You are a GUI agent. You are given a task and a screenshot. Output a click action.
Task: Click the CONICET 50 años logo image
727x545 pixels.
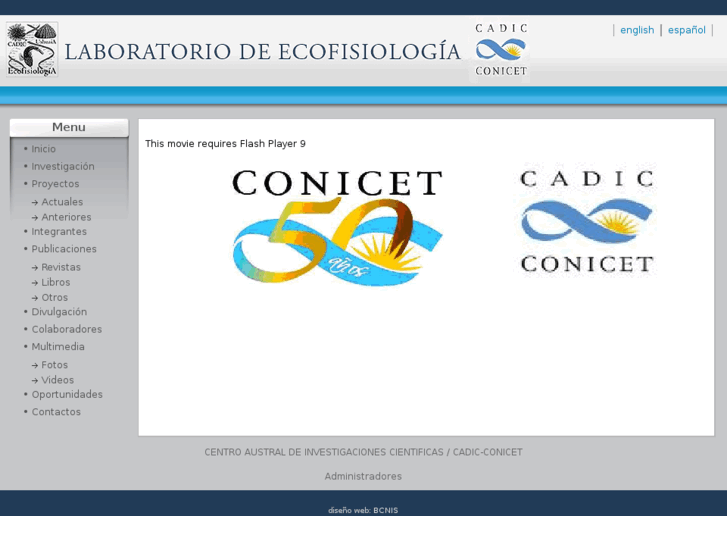(x=337, y=227)
